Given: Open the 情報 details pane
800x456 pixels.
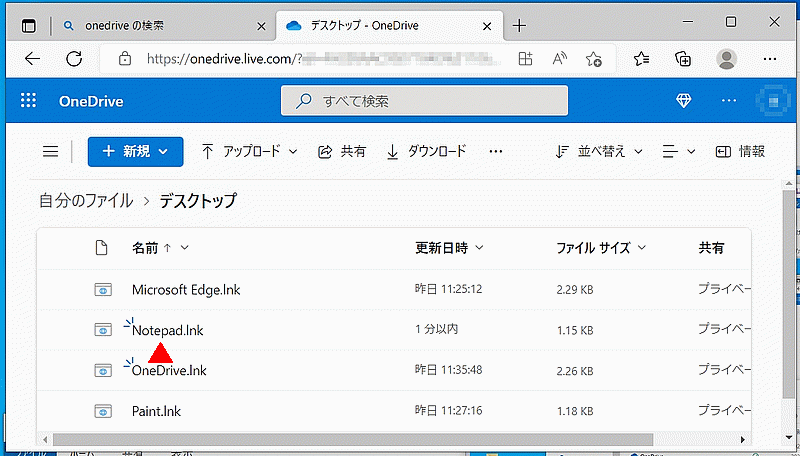Looking at the screenshot, I should 740,151.
